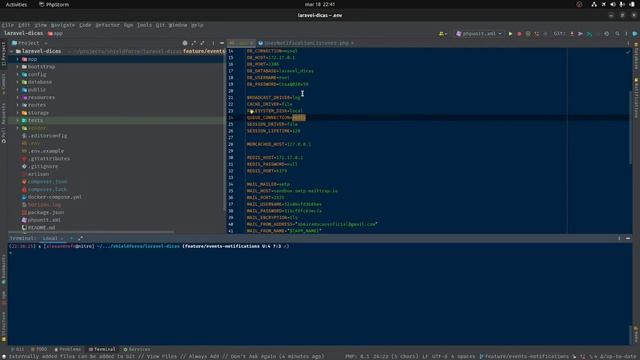Viewport: 640px width, 360px height.
Task: Open the TODO tool window button
Action: pos(39,349)
